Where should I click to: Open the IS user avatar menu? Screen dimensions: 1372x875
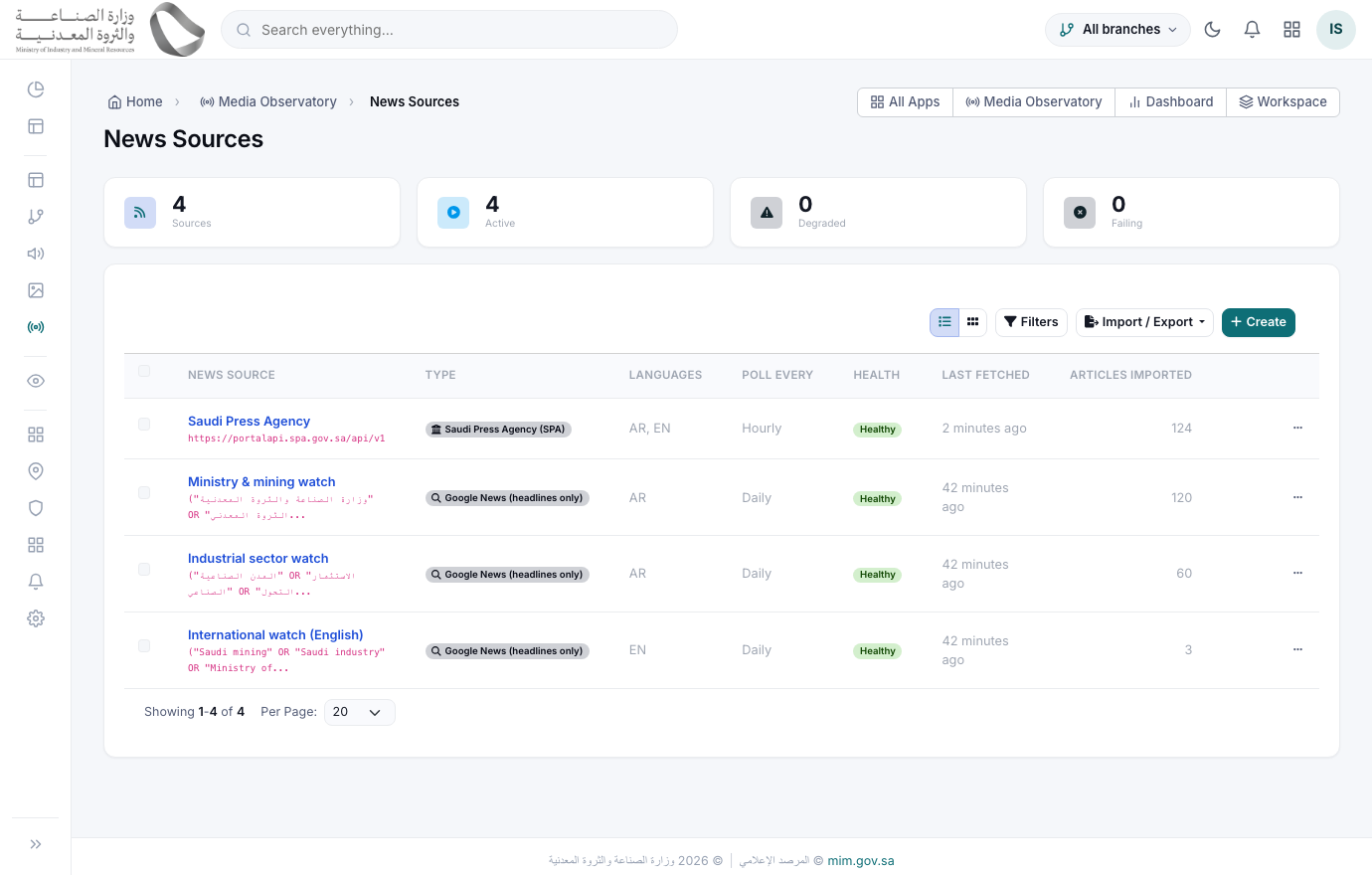(1336, 30)
